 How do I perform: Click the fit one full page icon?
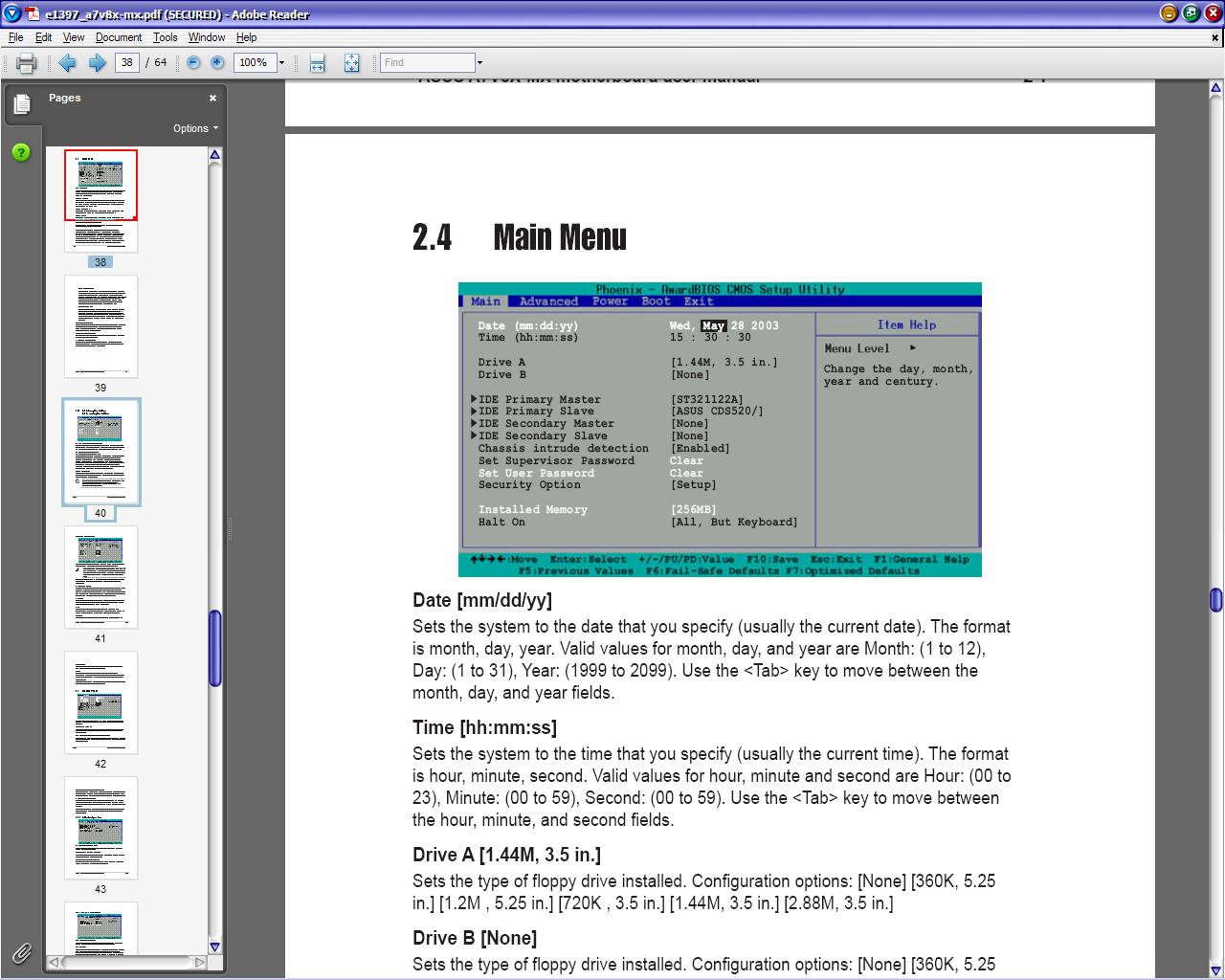(x=351, y=63)
